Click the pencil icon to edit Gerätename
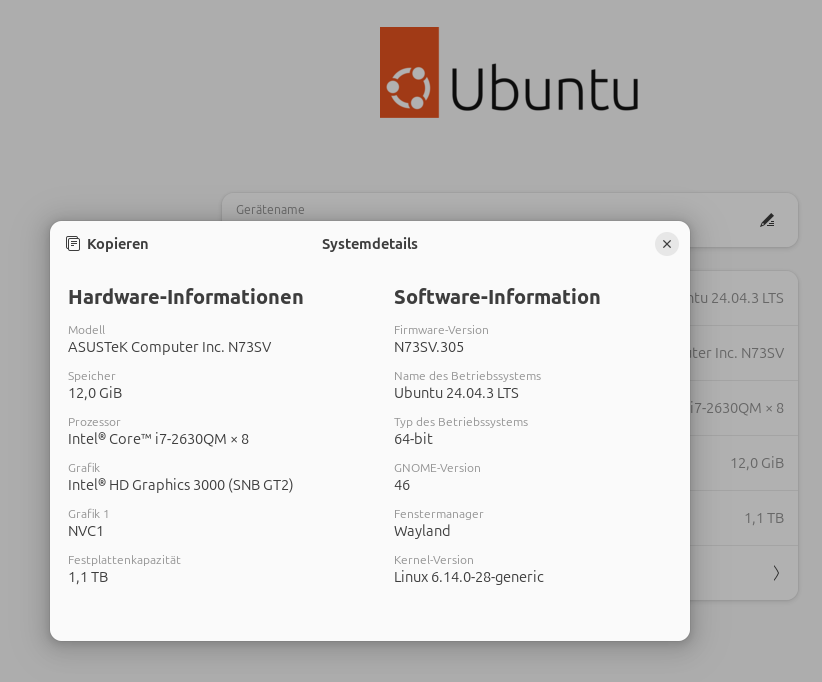Image resolution: width=822 pixels, height=682 pixels. pyautogui.click(x=767, y=220)
